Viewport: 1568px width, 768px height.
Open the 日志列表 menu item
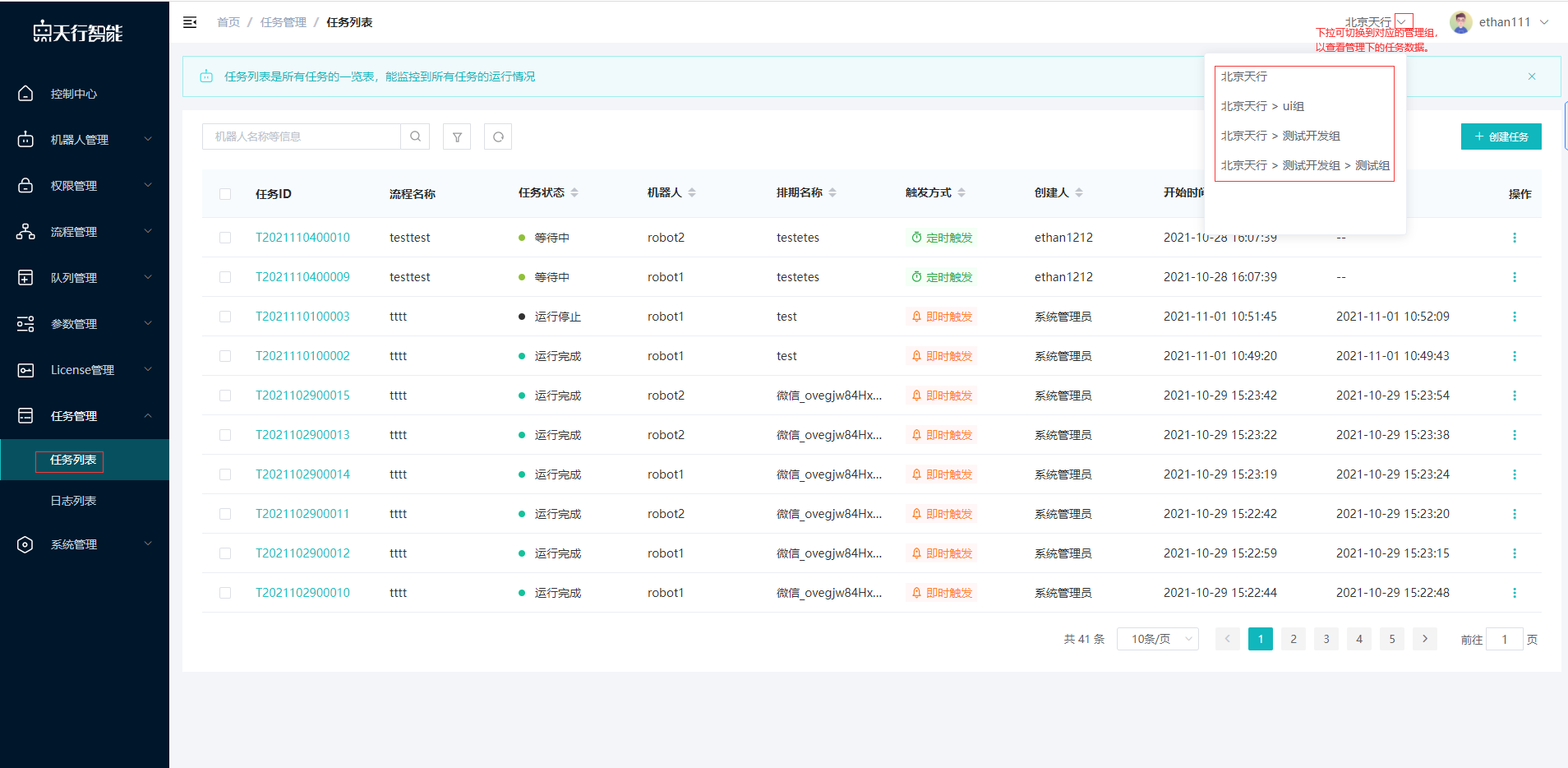(73, 501)
